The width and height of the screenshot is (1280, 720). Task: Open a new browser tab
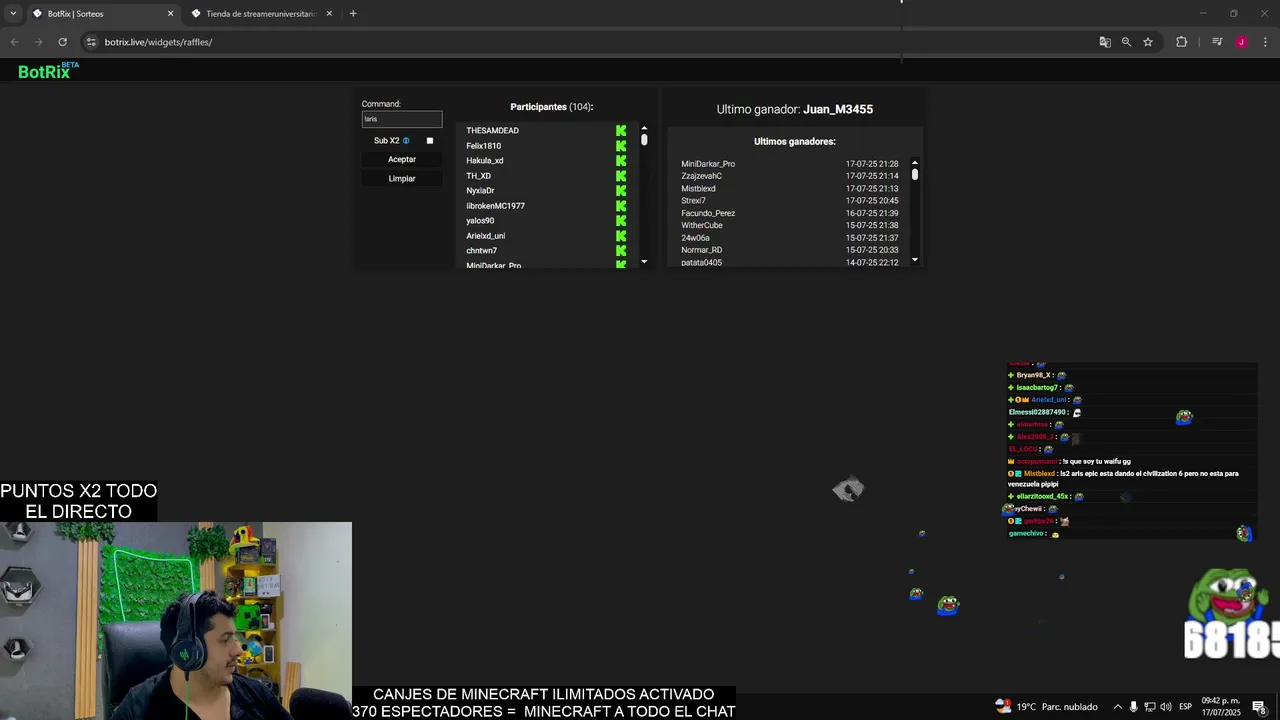click(353, 14)
